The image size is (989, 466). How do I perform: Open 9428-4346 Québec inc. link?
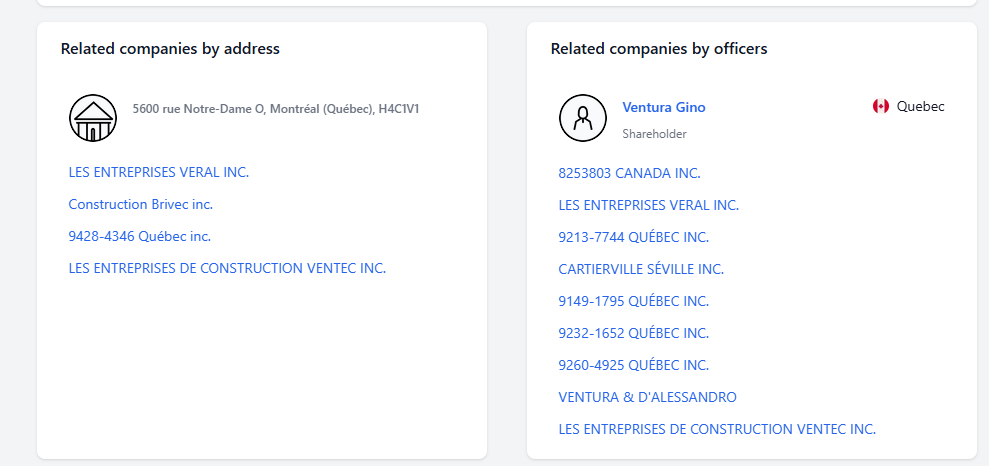[x=139, y=236]
